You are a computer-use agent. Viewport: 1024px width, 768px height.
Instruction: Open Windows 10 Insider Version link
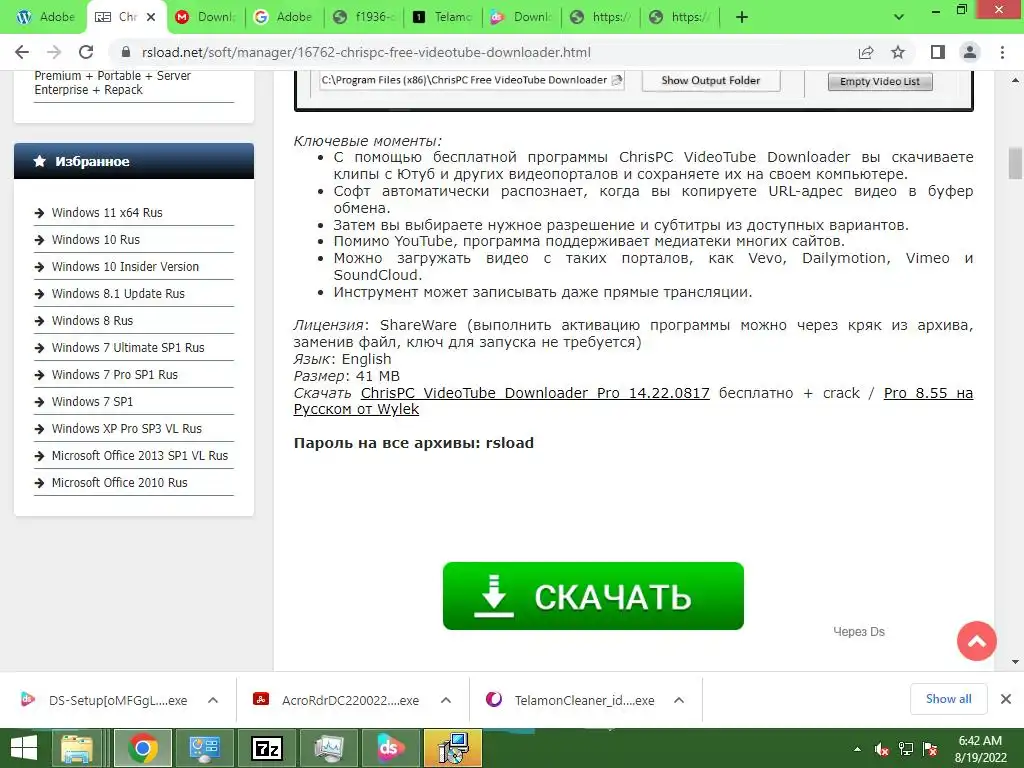coord(125,266)
